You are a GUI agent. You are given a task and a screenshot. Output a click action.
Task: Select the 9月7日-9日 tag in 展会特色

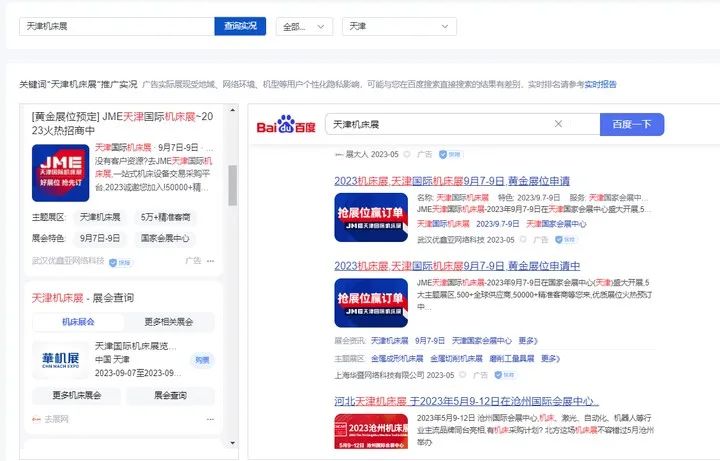(x=100, y=238)
